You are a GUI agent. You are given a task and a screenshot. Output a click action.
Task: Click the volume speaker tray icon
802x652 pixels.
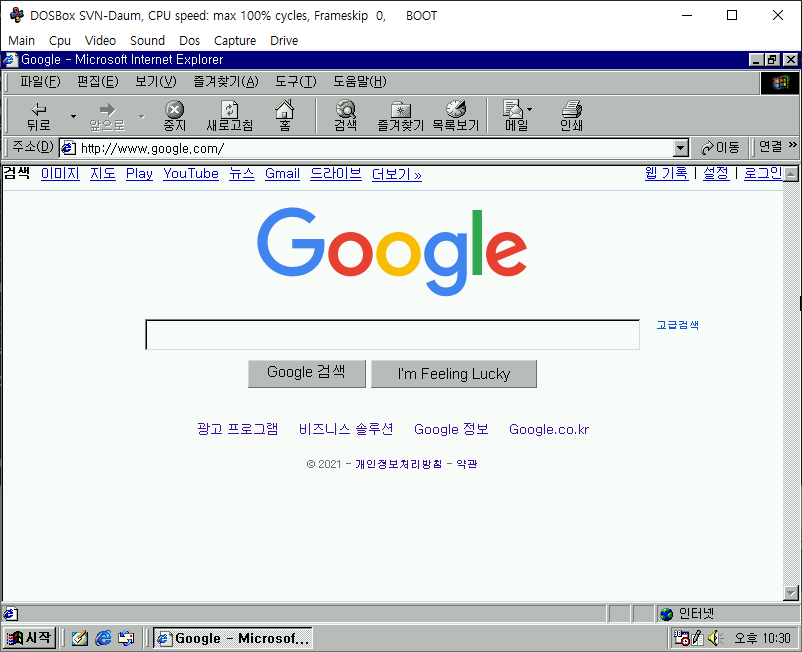[x=716, y=638]
